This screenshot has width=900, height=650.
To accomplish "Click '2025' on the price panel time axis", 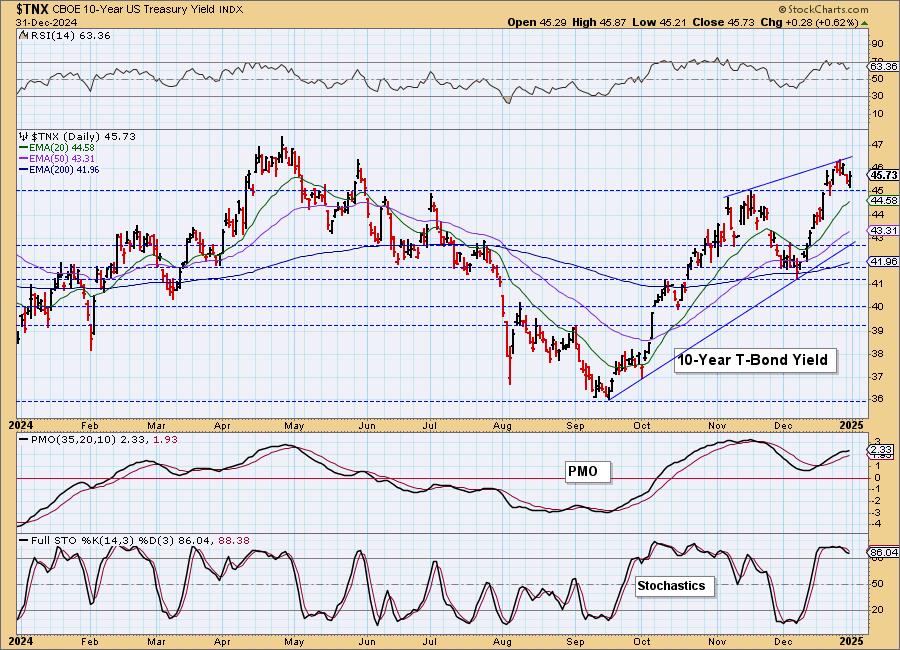I will (x=852, y=425).
